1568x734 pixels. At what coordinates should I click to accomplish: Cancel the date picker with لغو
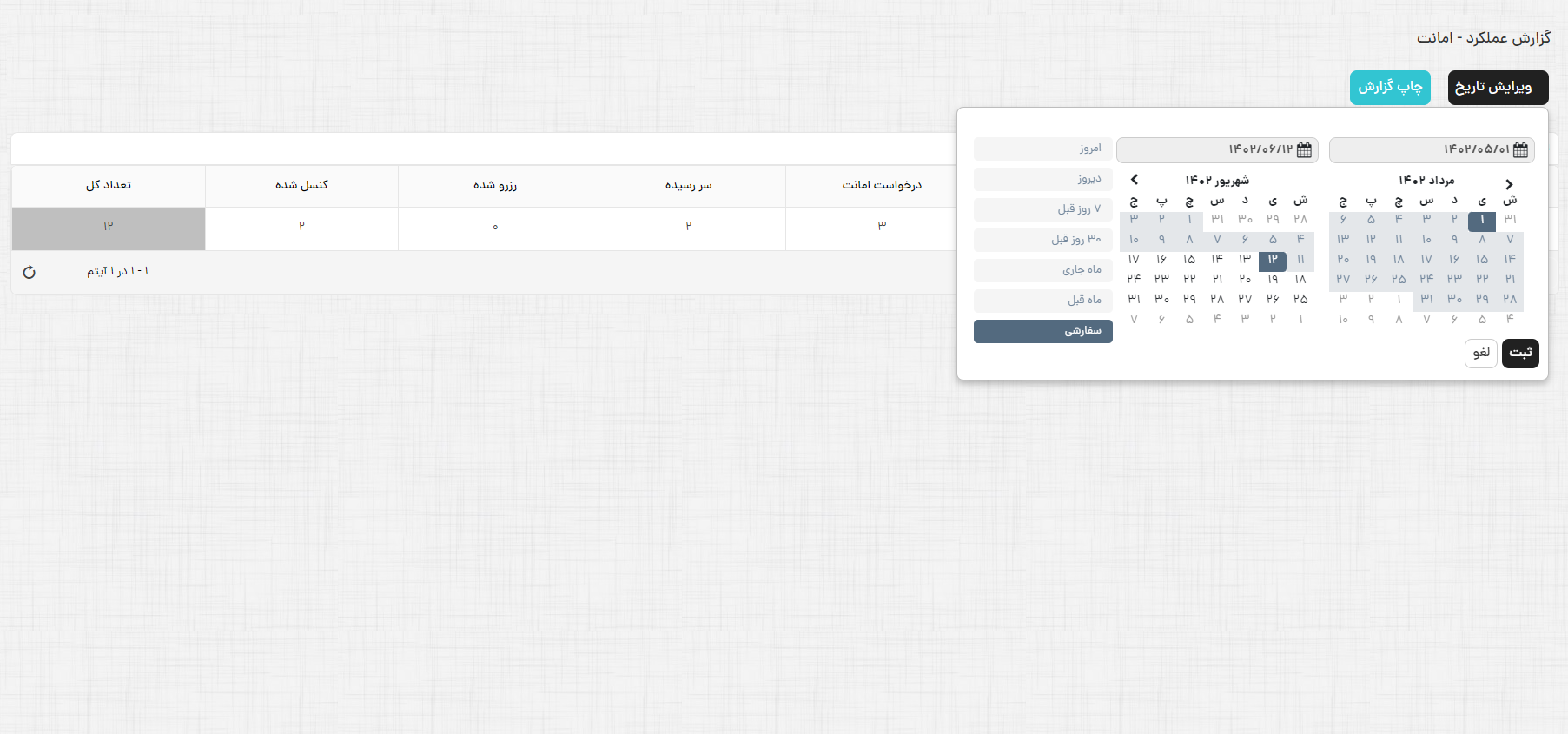(1481, 353)
